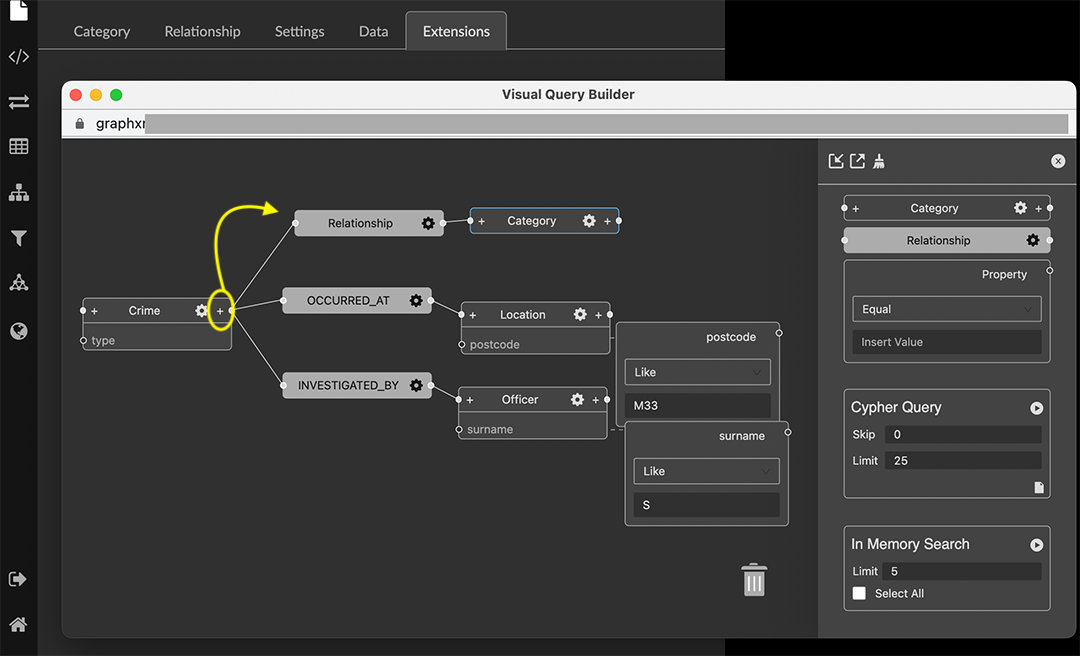Click the Insert Value input field

(946, 342)
